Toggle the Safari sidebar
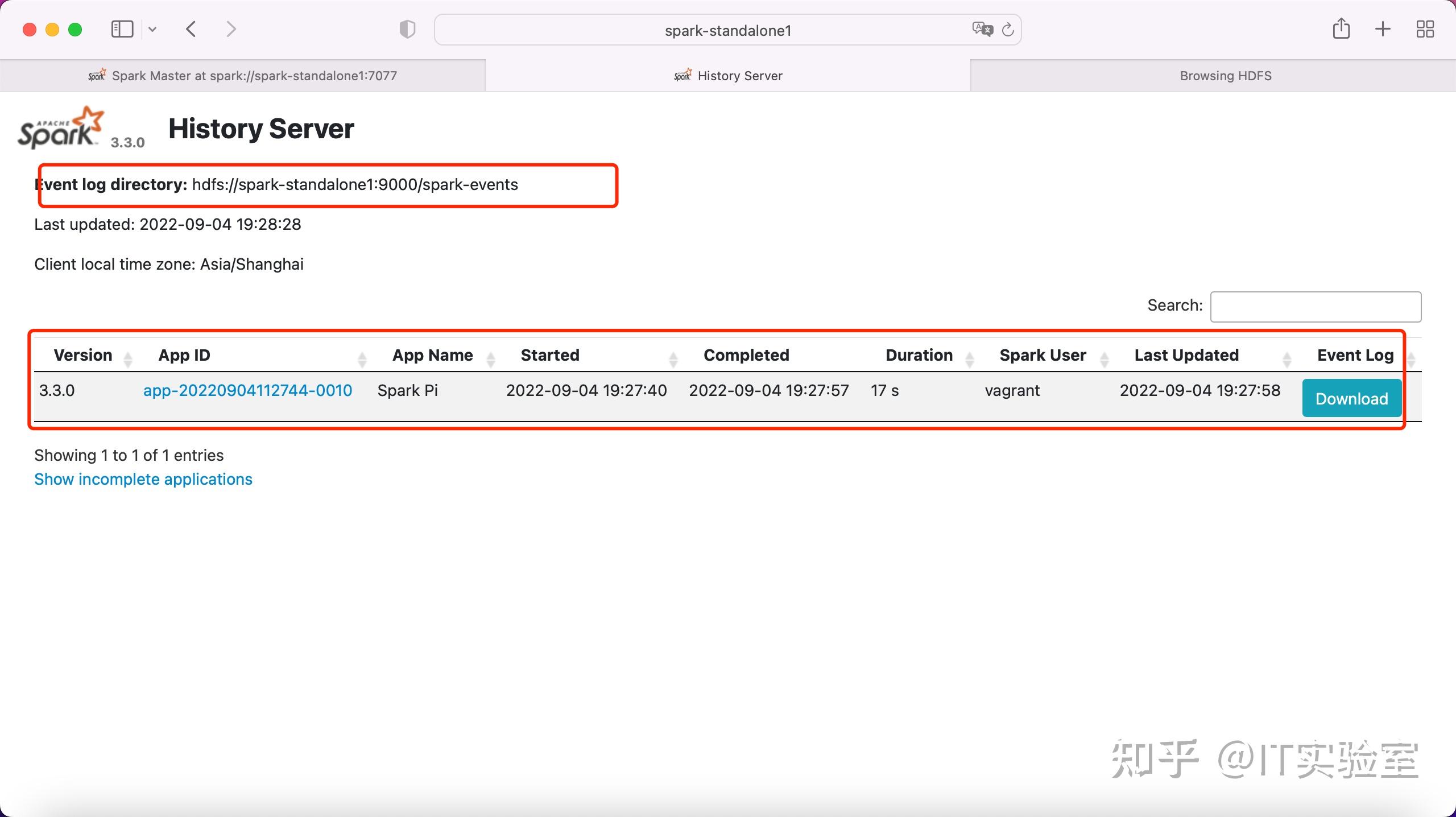 [122, 28]
